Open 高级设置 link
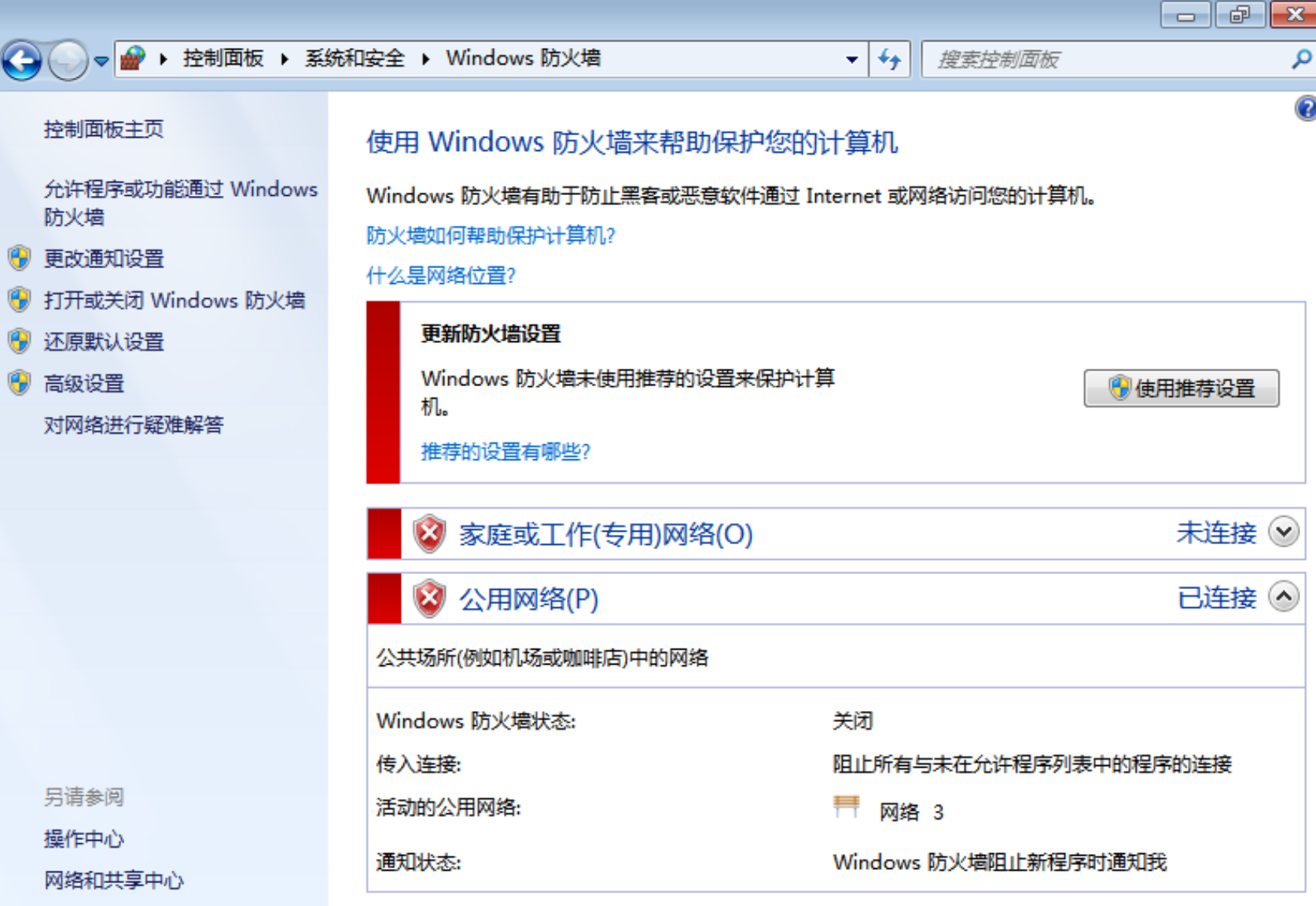1316x906 pixels. click(84, 384)
